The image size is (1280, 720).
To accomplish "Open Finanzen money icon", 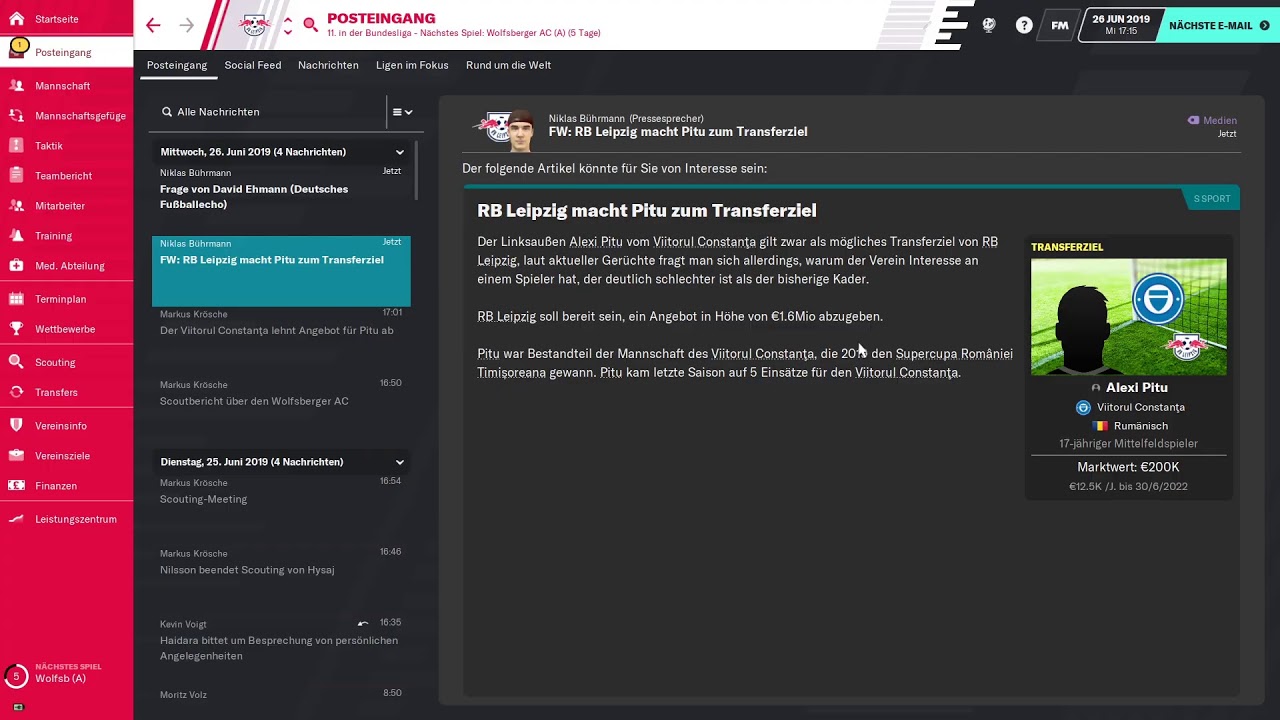I will click(16, 486).
